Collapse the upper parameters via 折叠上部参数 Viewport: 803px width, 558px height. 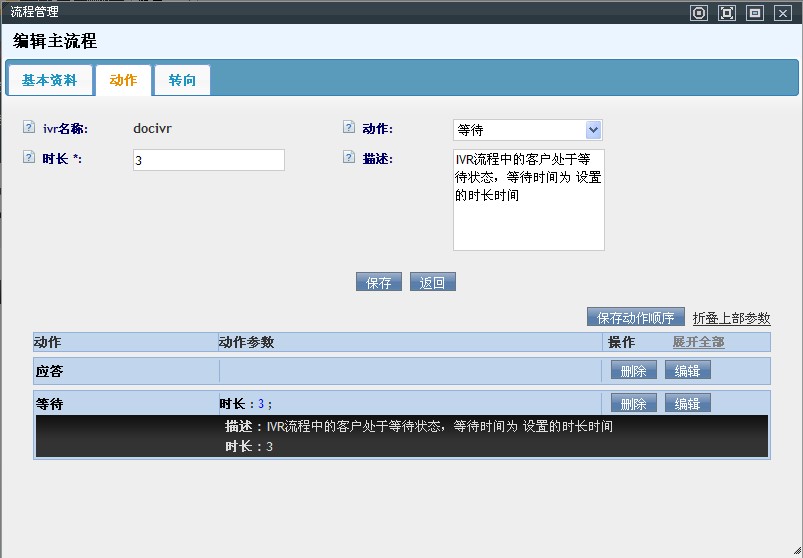coord(731,318)
